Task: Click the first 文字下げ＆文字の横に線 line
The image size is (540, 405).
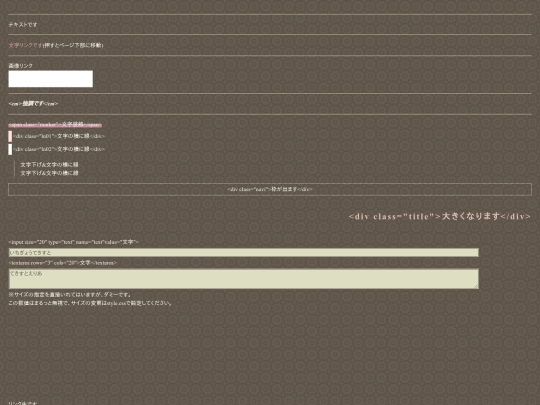Action: pos(49,165)
